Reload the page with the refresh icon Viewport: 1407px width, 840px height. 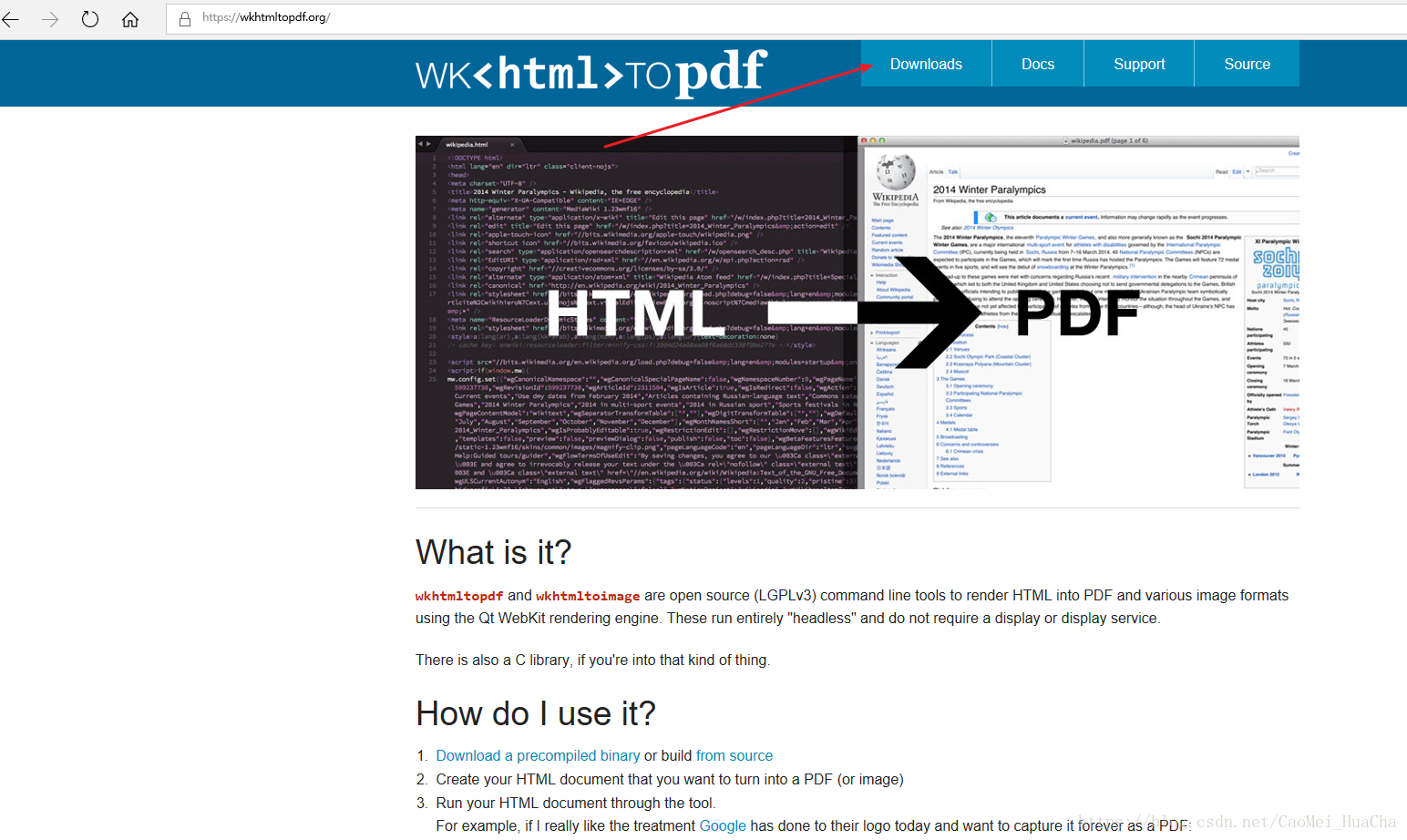[x=90, y=19]
